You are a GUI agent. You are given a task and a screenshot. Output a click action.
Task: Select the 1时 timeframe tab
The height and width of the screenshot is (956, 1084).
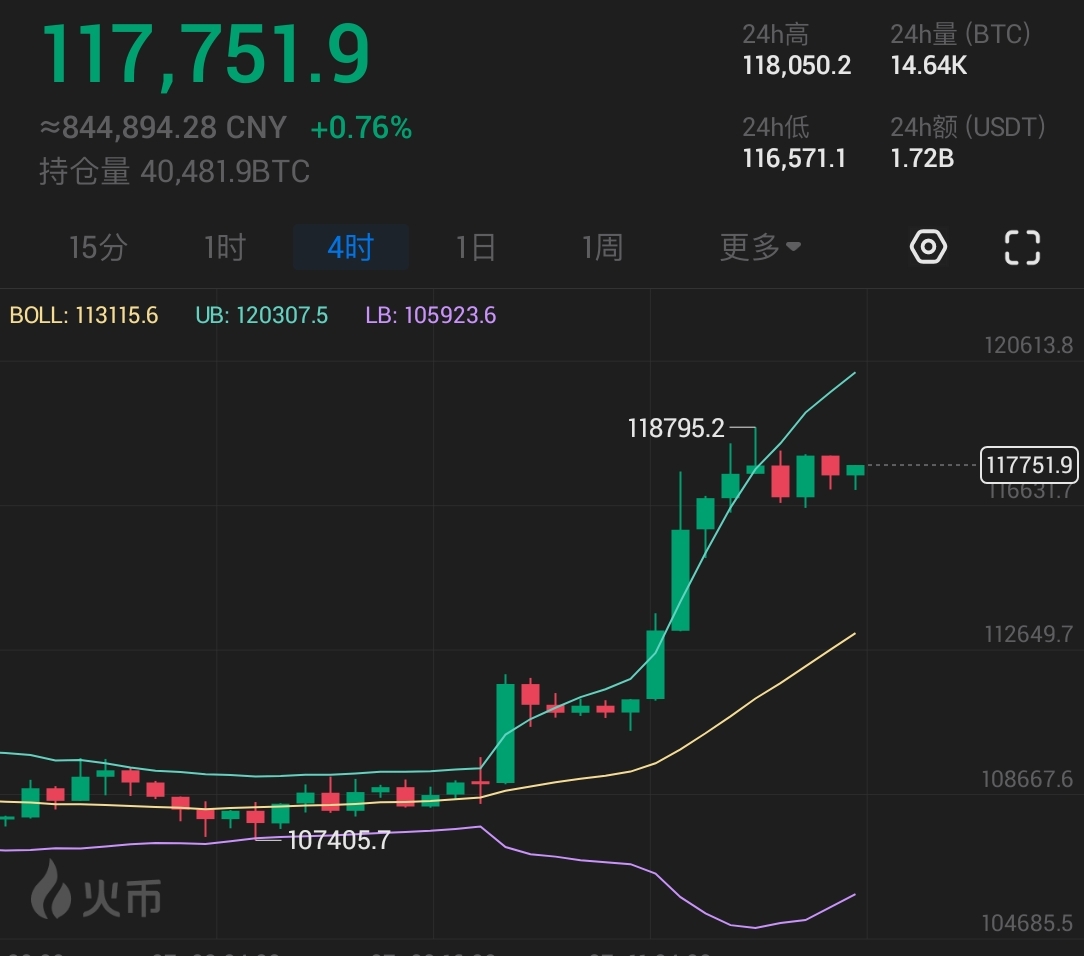pyautogui.click(x=224, y=247)
